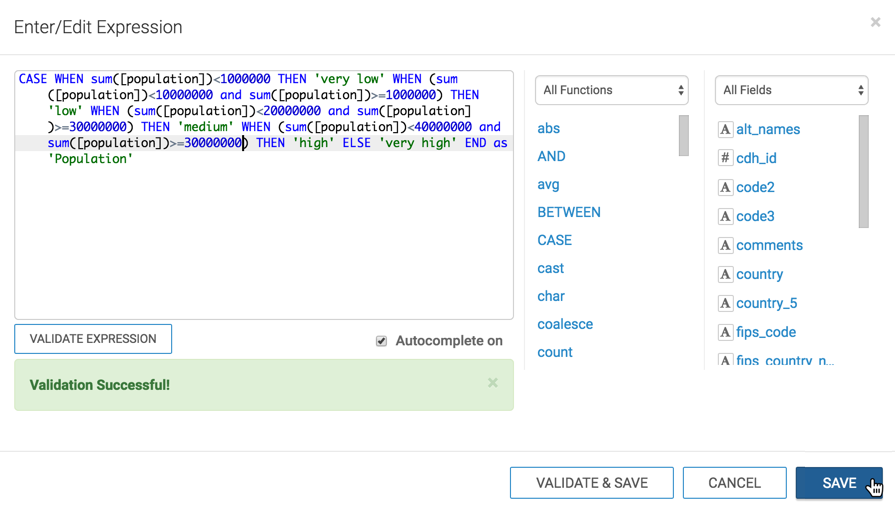The image size is (895, 511).
Task: Cancel the expression edit
Action: pyautogui.click(x=734, y=483)
